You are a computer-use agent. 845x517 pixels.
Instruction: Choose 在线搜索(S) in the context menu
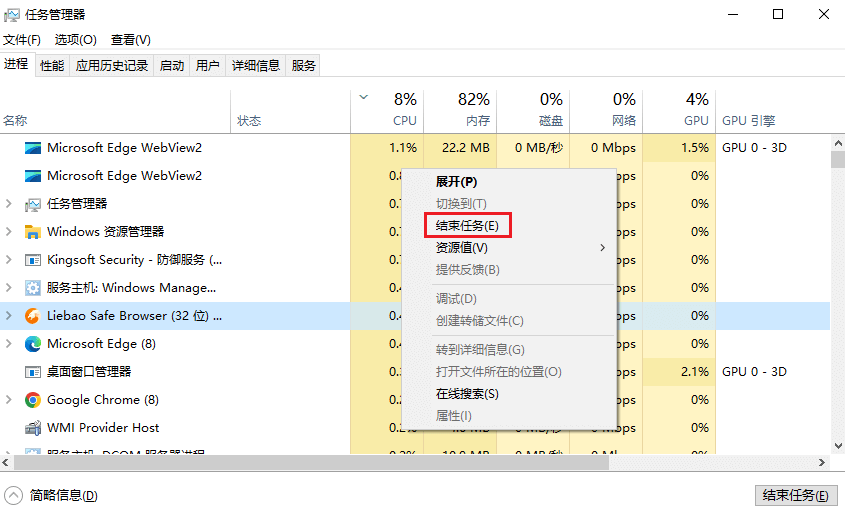pos(510,394)
